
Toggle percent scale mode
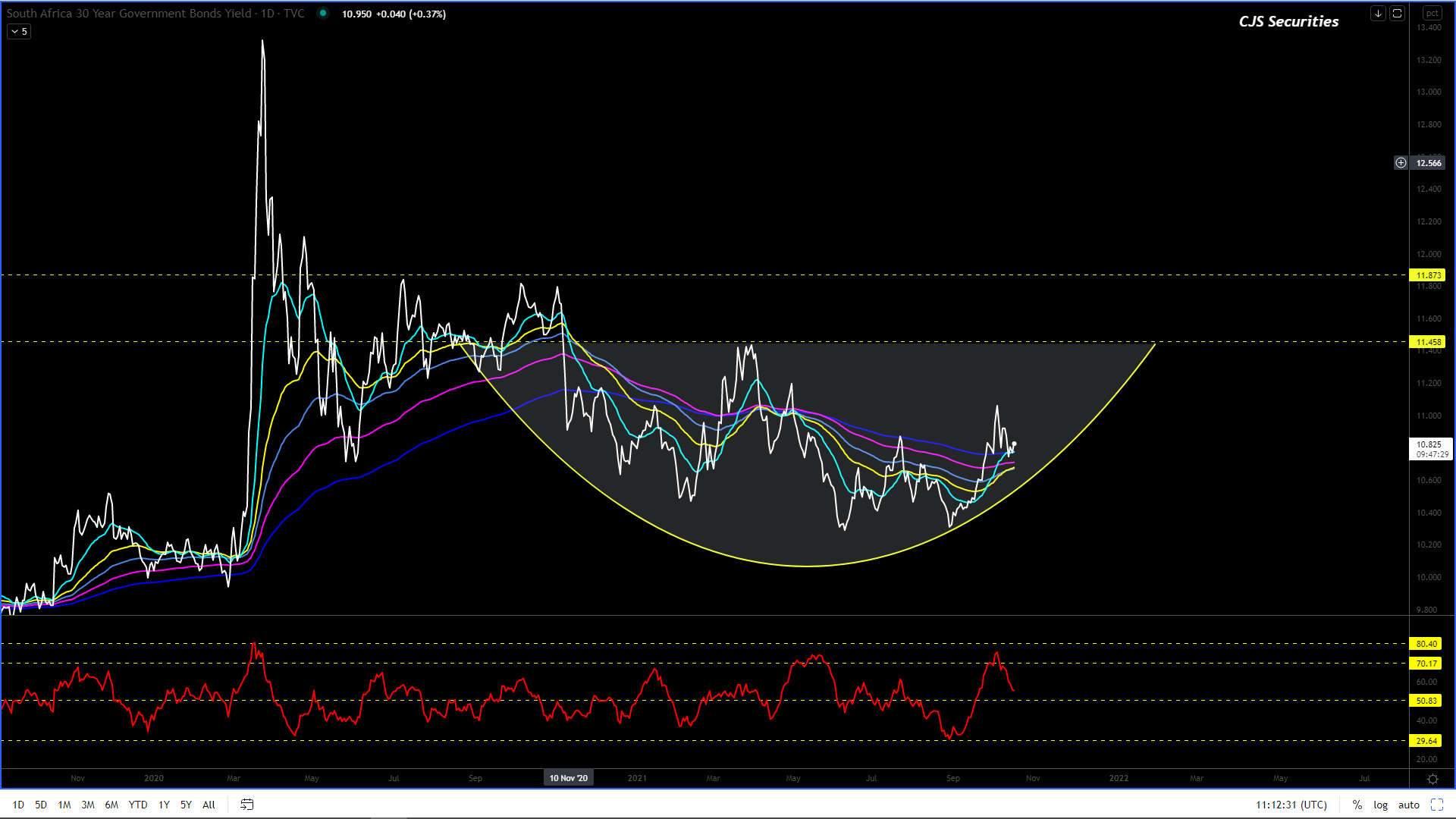(1357, 805)
